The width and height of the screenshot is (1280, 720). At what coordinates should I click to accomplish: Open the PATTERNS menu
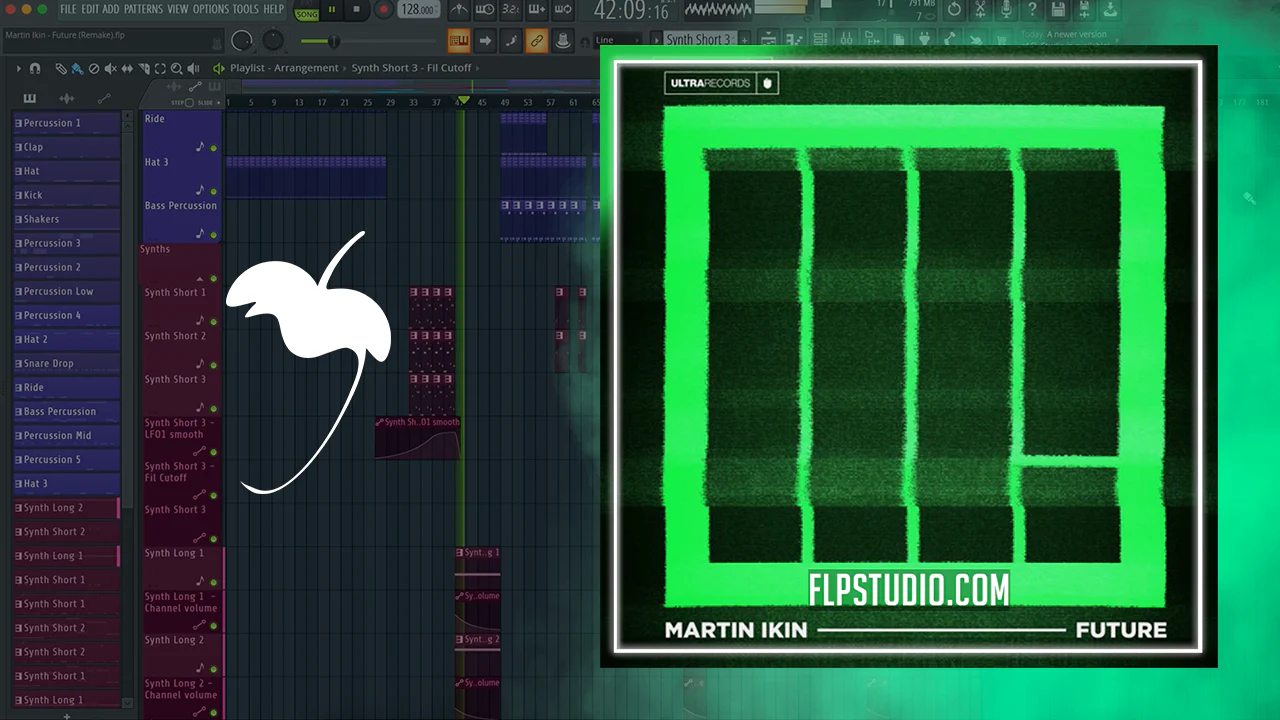point(144,9)
